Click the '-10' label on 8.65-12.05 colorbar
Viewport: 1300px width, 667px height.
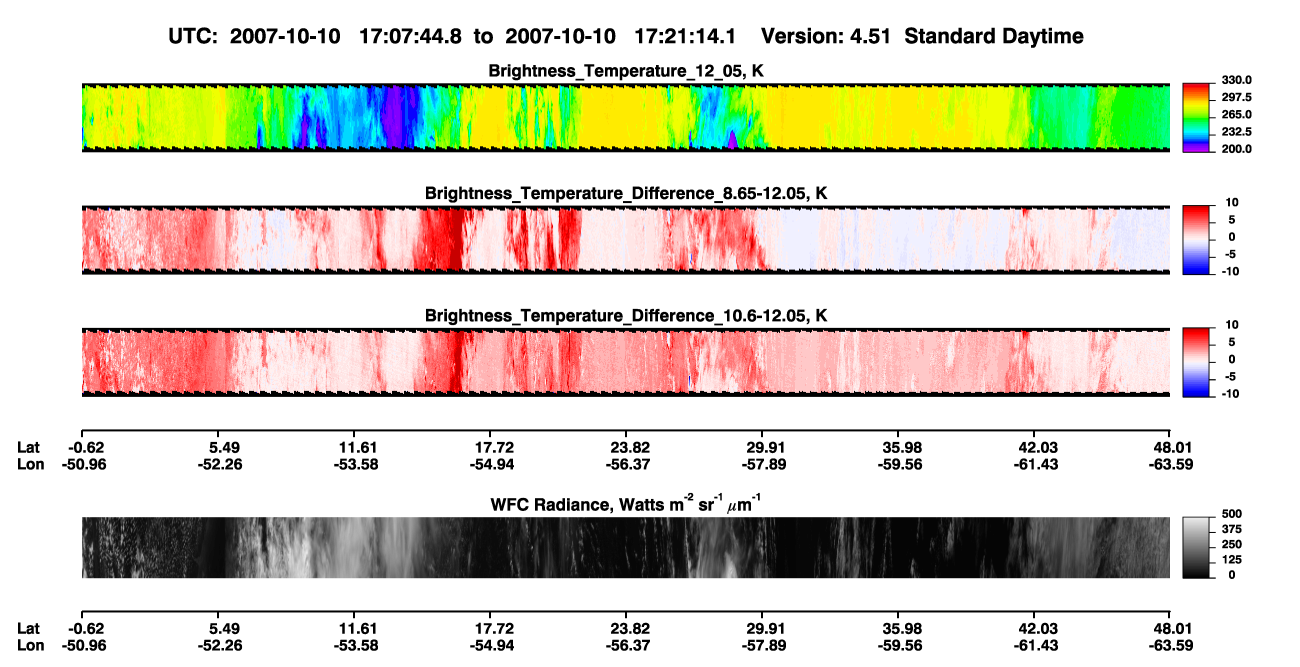(x=1230, y=271)
